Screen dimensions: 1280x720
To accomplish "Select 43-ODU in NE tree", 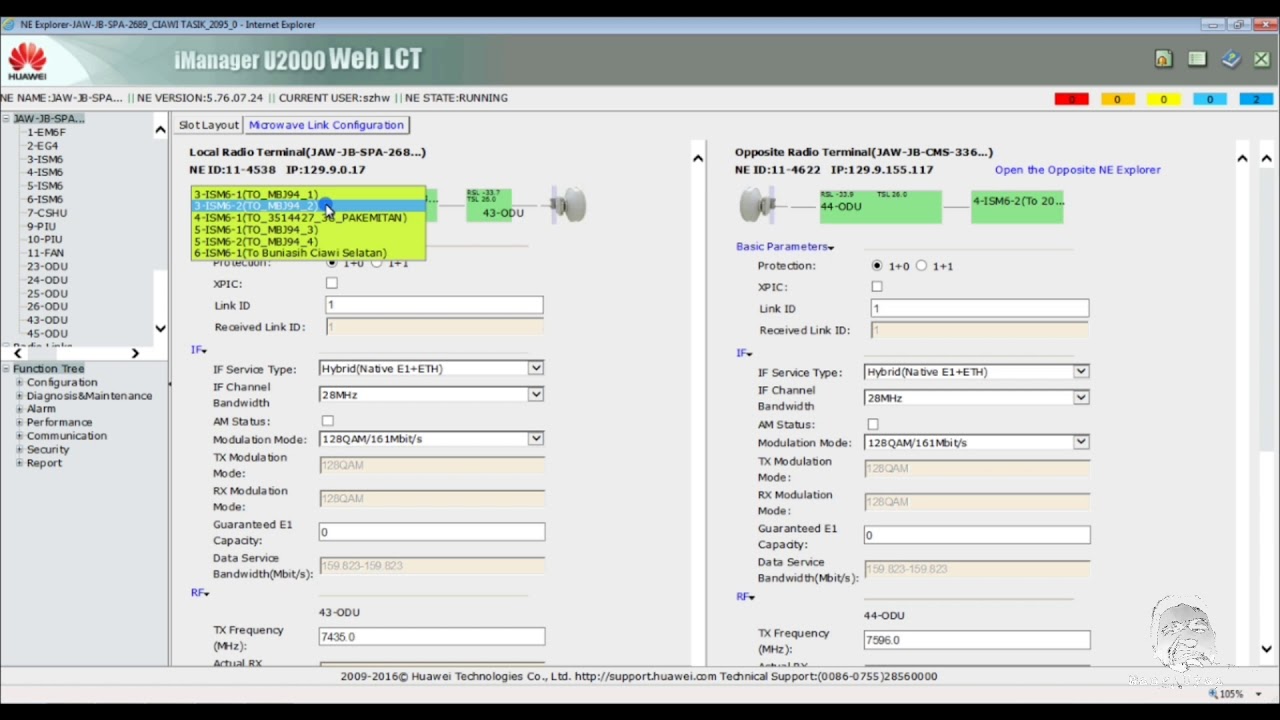I will (x=47, y=320).
